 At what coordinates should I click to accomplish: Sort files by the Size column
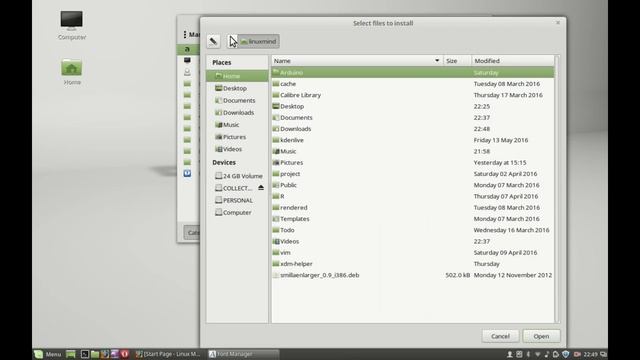(457, 61)
